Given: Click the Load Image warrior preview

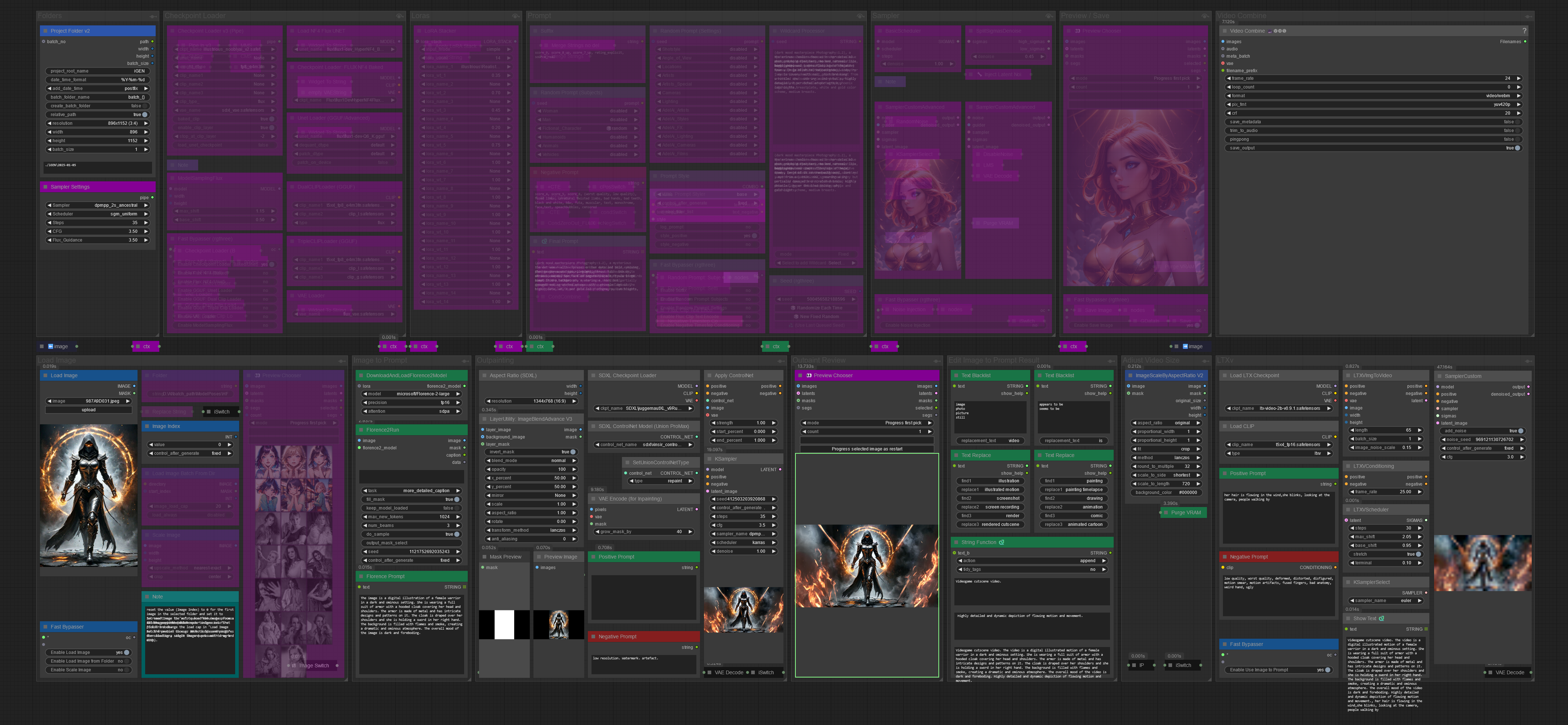Looking at the screenshot, I should coord(89,496).
